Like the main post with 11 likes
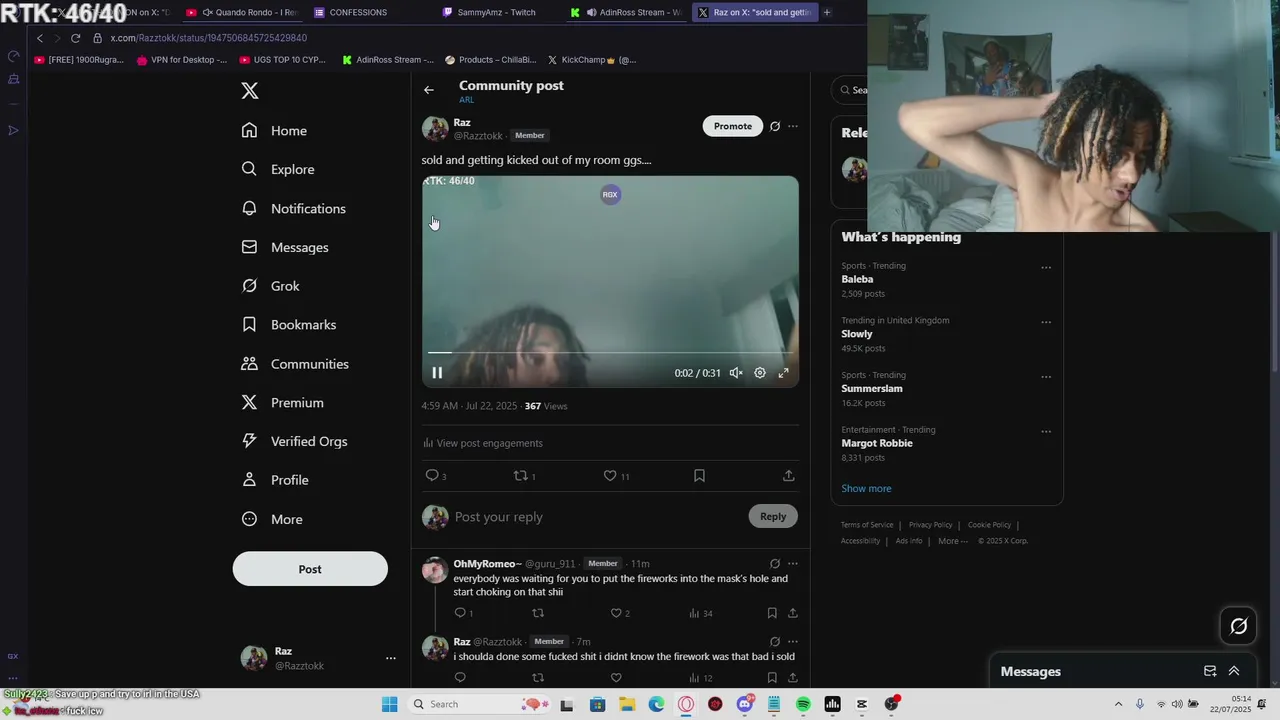The image size is (1280, 720). pos(615,476)
